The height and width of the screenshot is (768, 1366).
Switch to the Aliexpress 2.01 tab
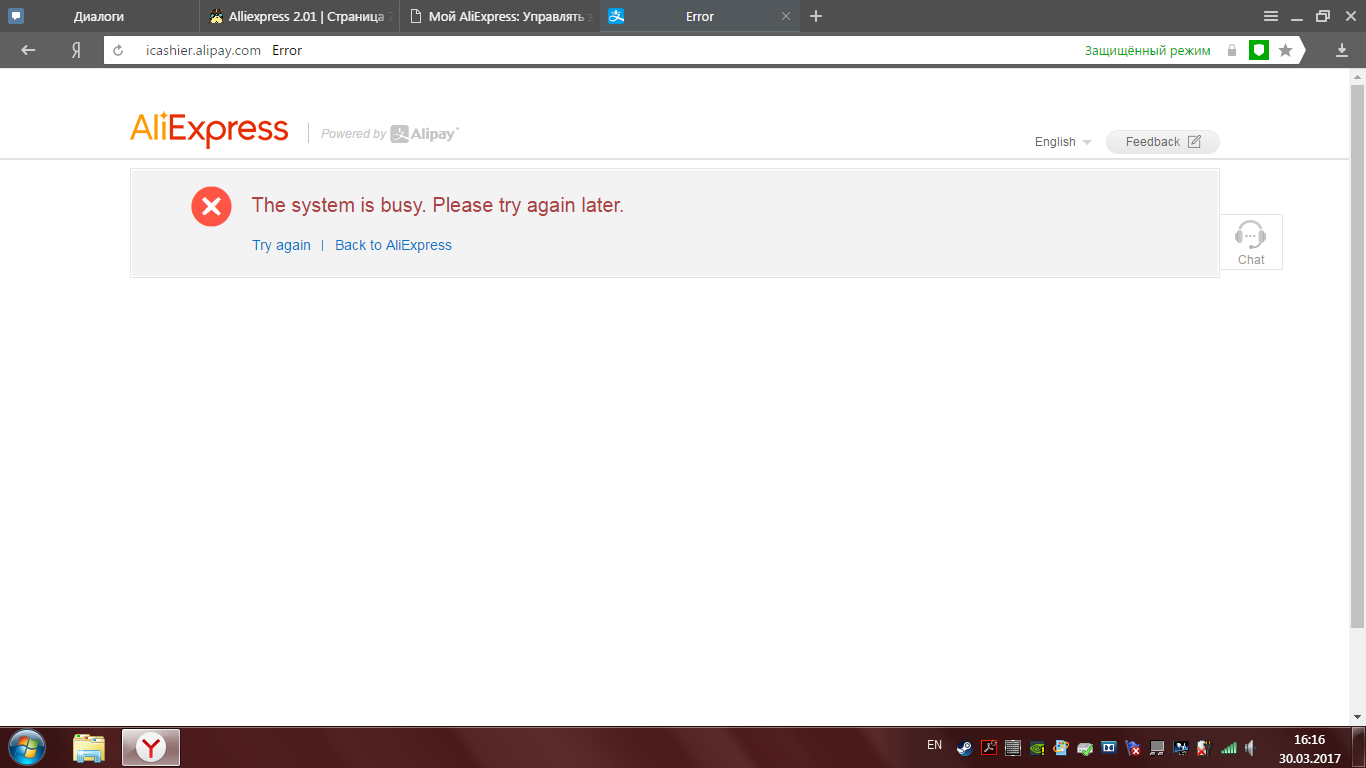300,16
